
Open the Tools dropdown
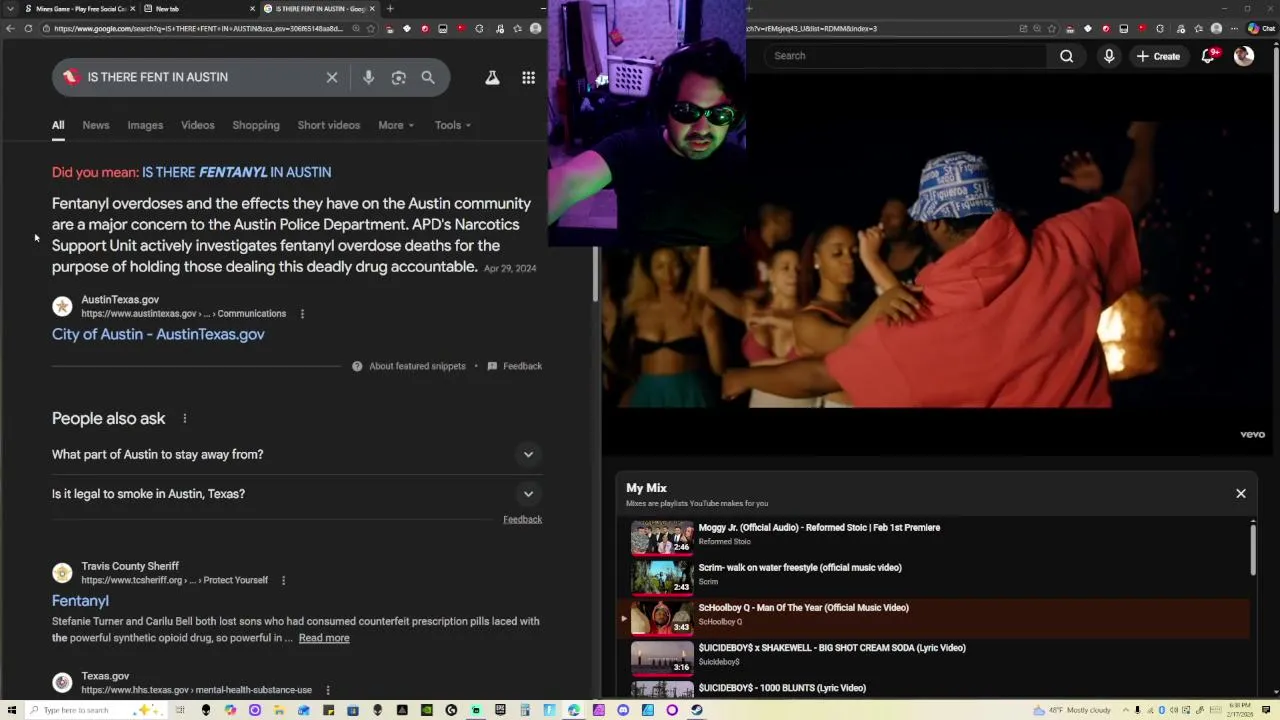tap(452, 125)
